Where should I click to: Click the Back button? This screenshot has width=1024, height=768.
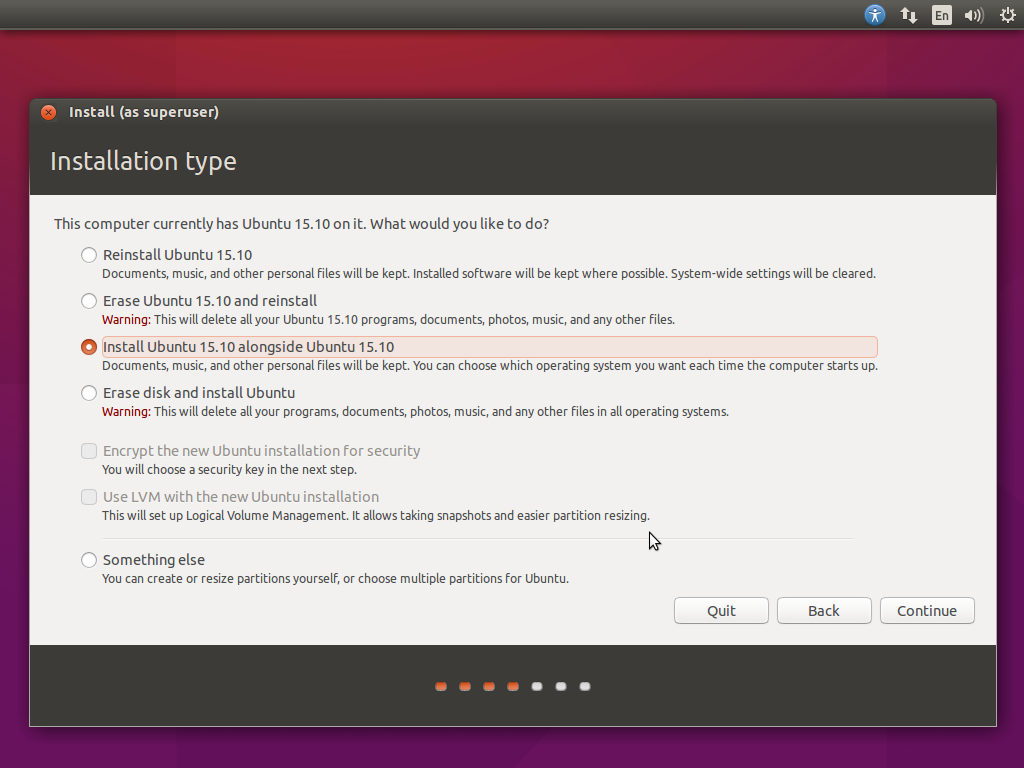[824, 611]
